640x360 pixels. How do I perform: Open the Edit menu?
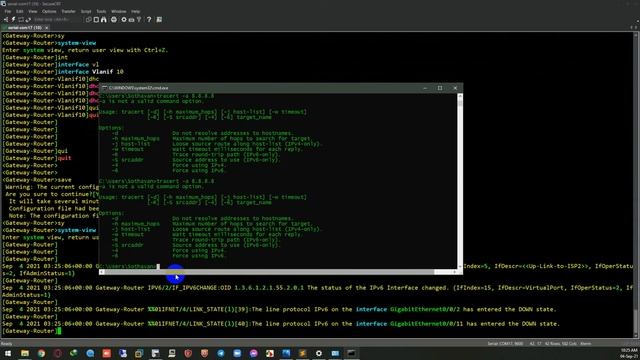pos(20,11)
